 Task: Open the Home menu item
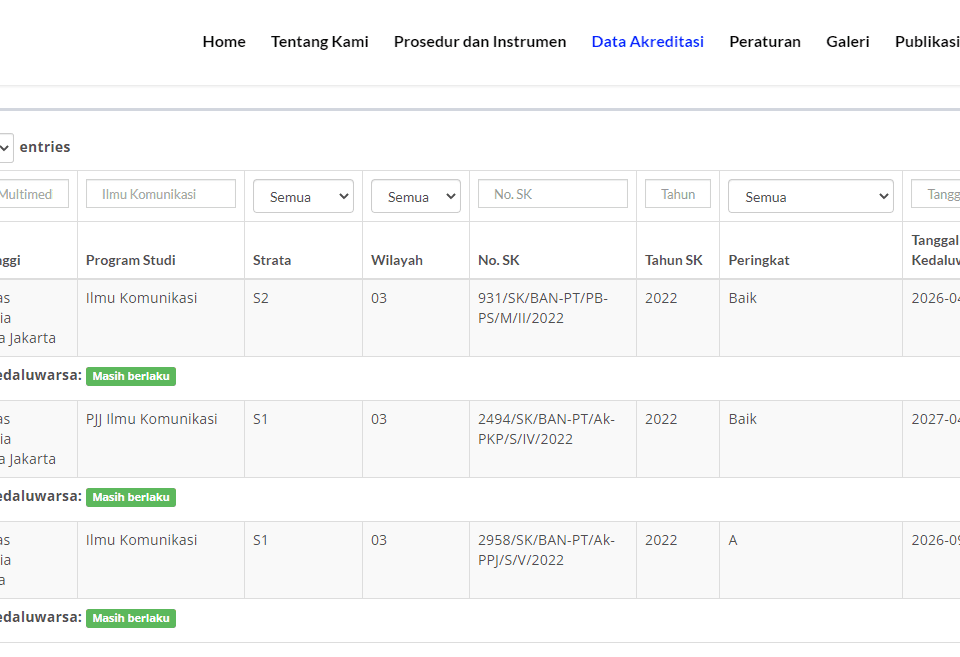(x=224, y=41)
